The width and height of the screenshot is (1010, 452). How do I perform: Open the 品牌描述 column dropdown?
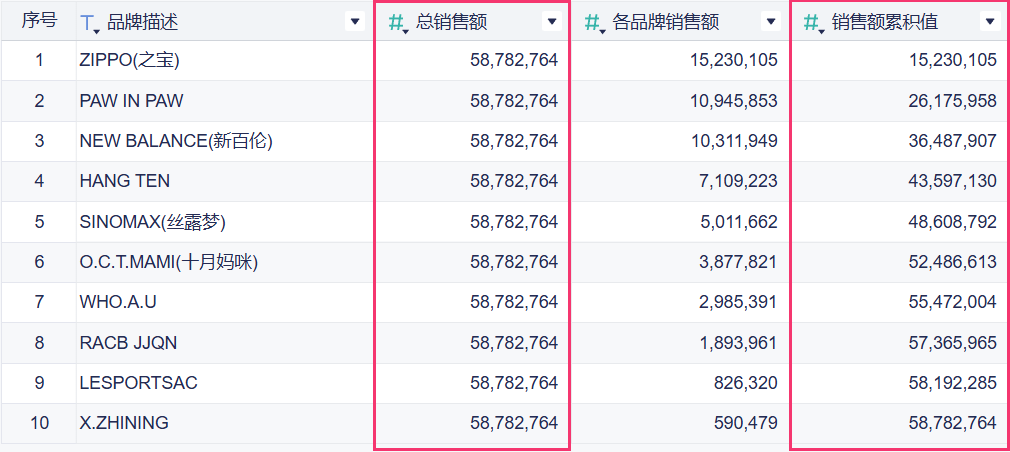(355, 22)
